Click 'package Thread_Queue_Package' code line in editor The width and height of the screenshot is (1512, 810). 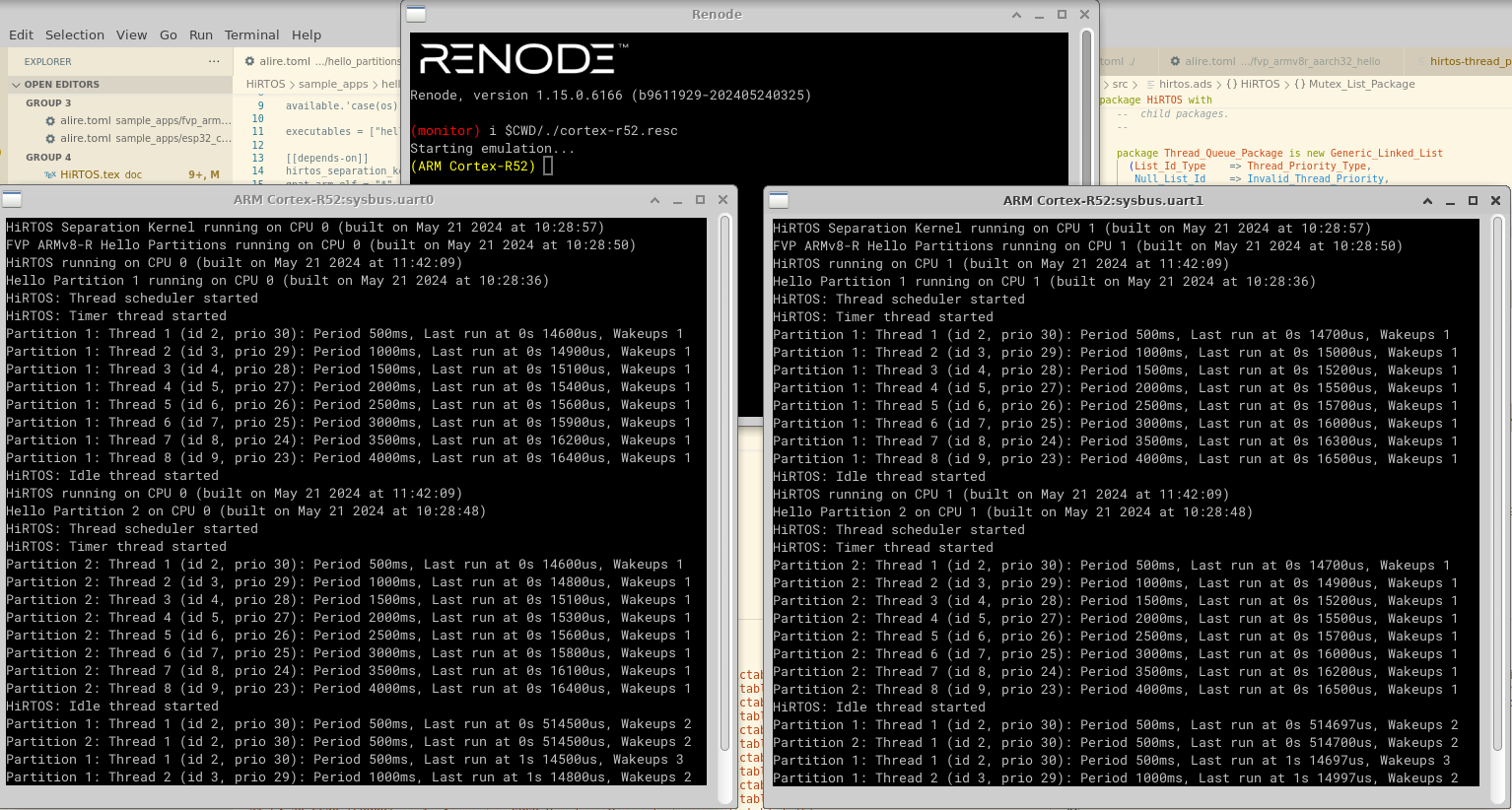[1279, 153]
